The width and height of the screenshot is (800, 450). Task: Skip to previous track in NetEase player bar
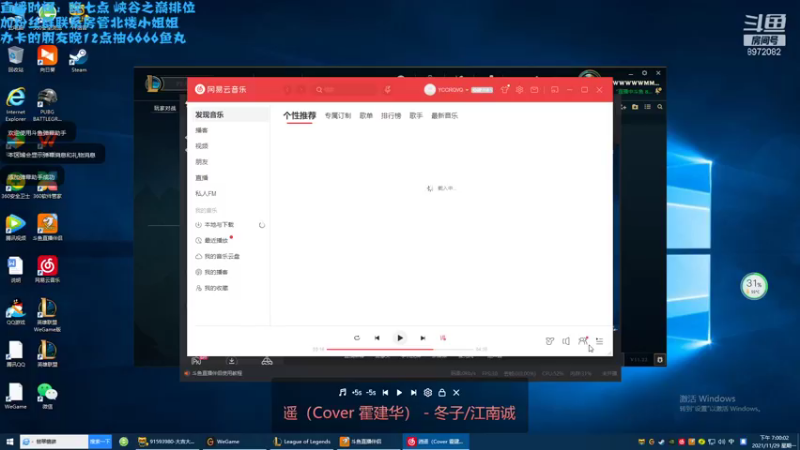pos(377,338)
